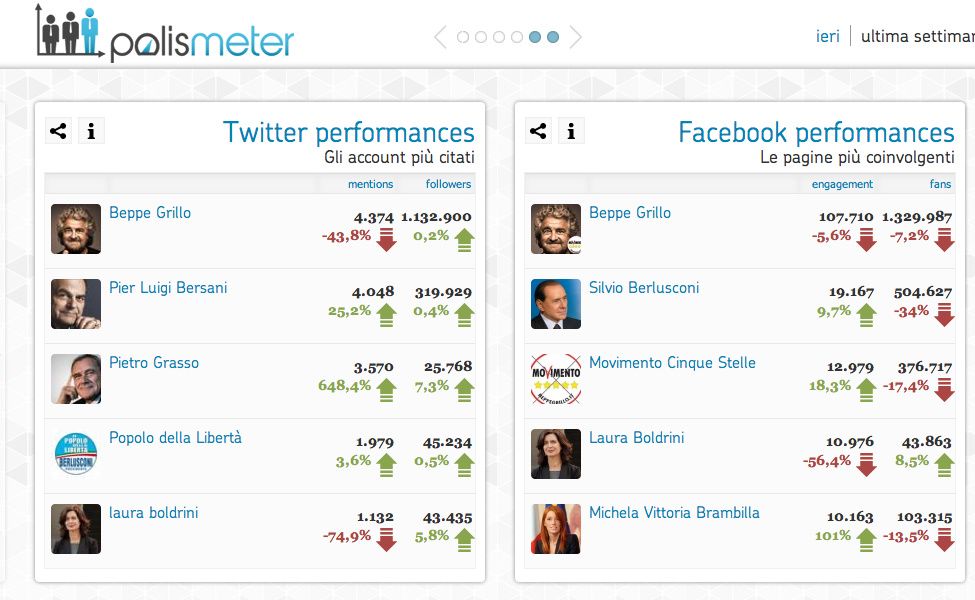Click the Movimento Cinque Stelle logo thumbnail
Image resolution: width=975 pixels, height=600 pixels.
pos(556,379)
